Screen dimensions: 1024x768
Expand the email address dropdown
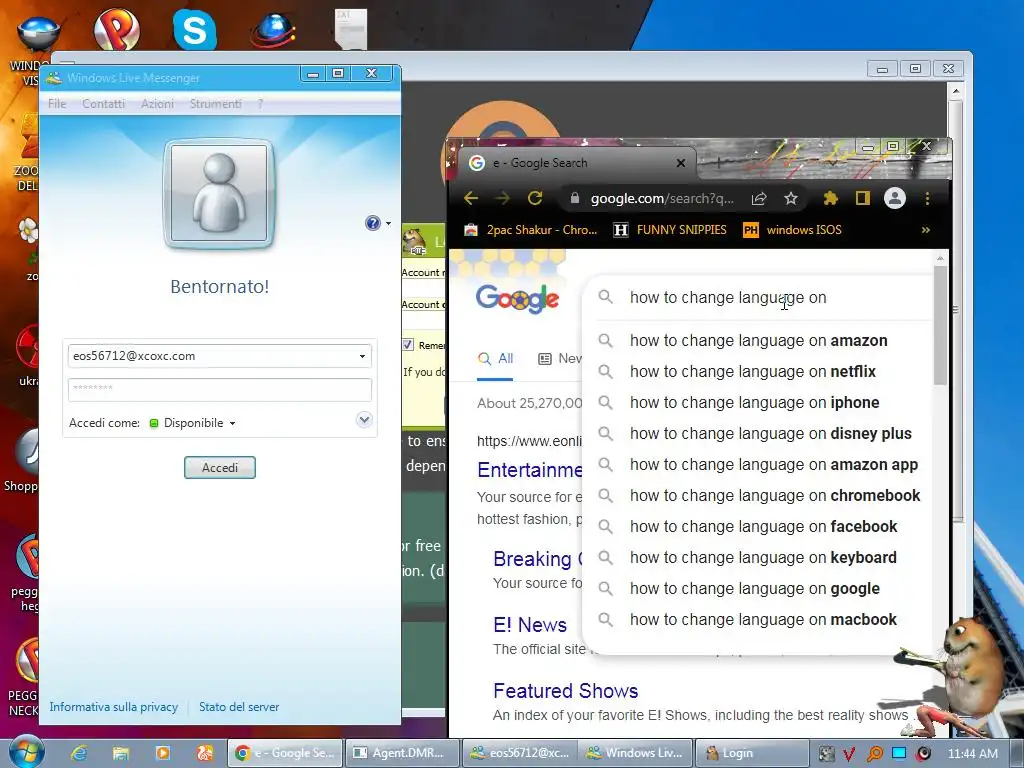click(x=362, y=357)
